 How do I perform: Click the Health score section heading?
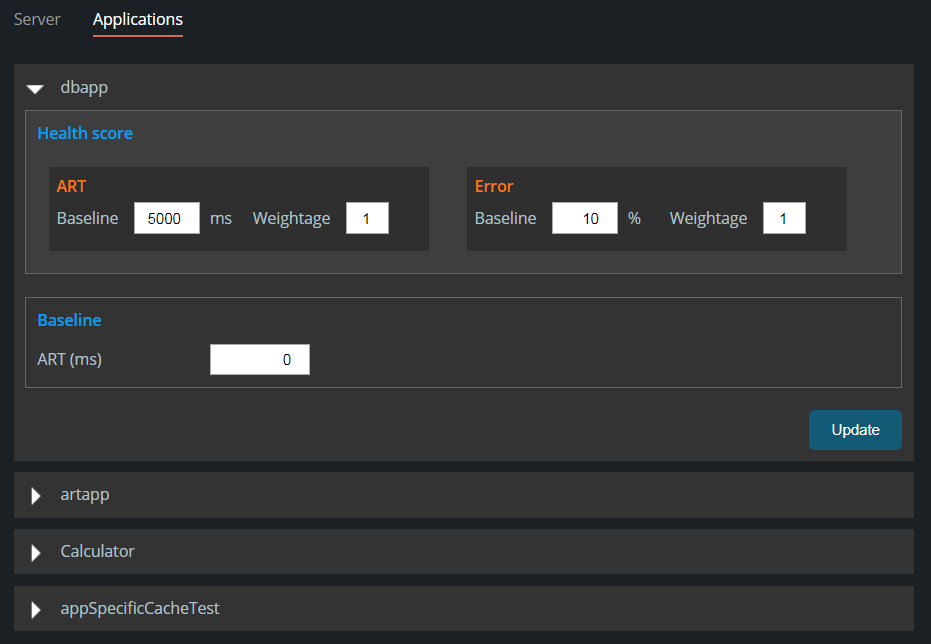(85, 132)
